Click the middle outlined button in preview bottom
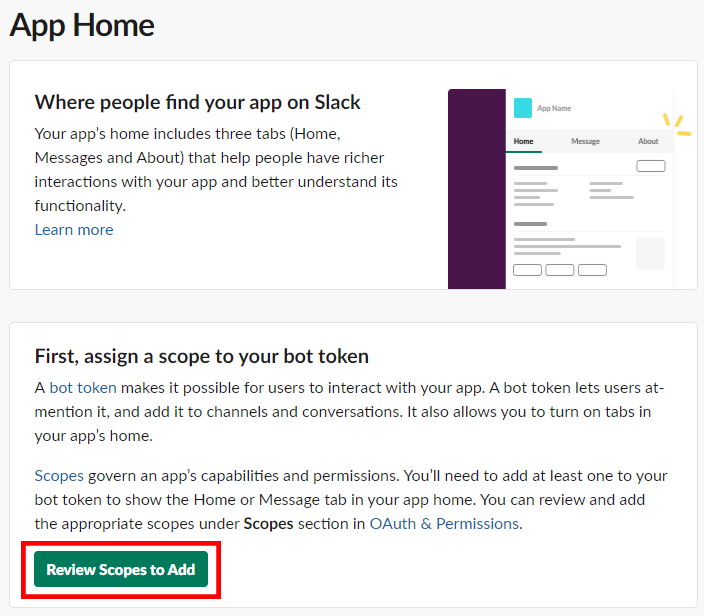The image size is (704, 616). pyautogui.click(x=559, y=270)
